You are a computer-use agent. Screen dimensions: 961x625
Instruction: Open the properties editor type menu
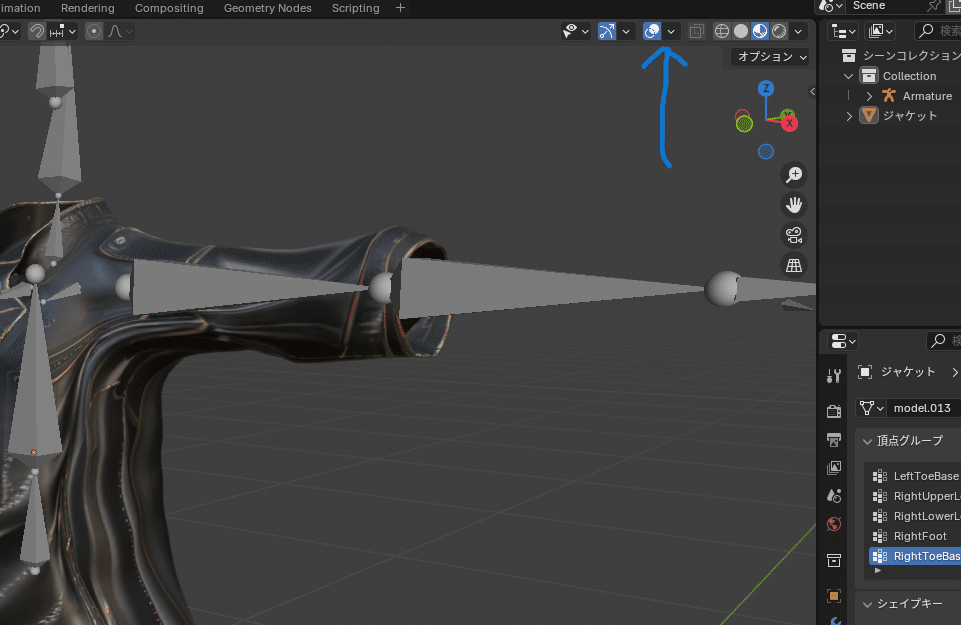tap(843, 341)
